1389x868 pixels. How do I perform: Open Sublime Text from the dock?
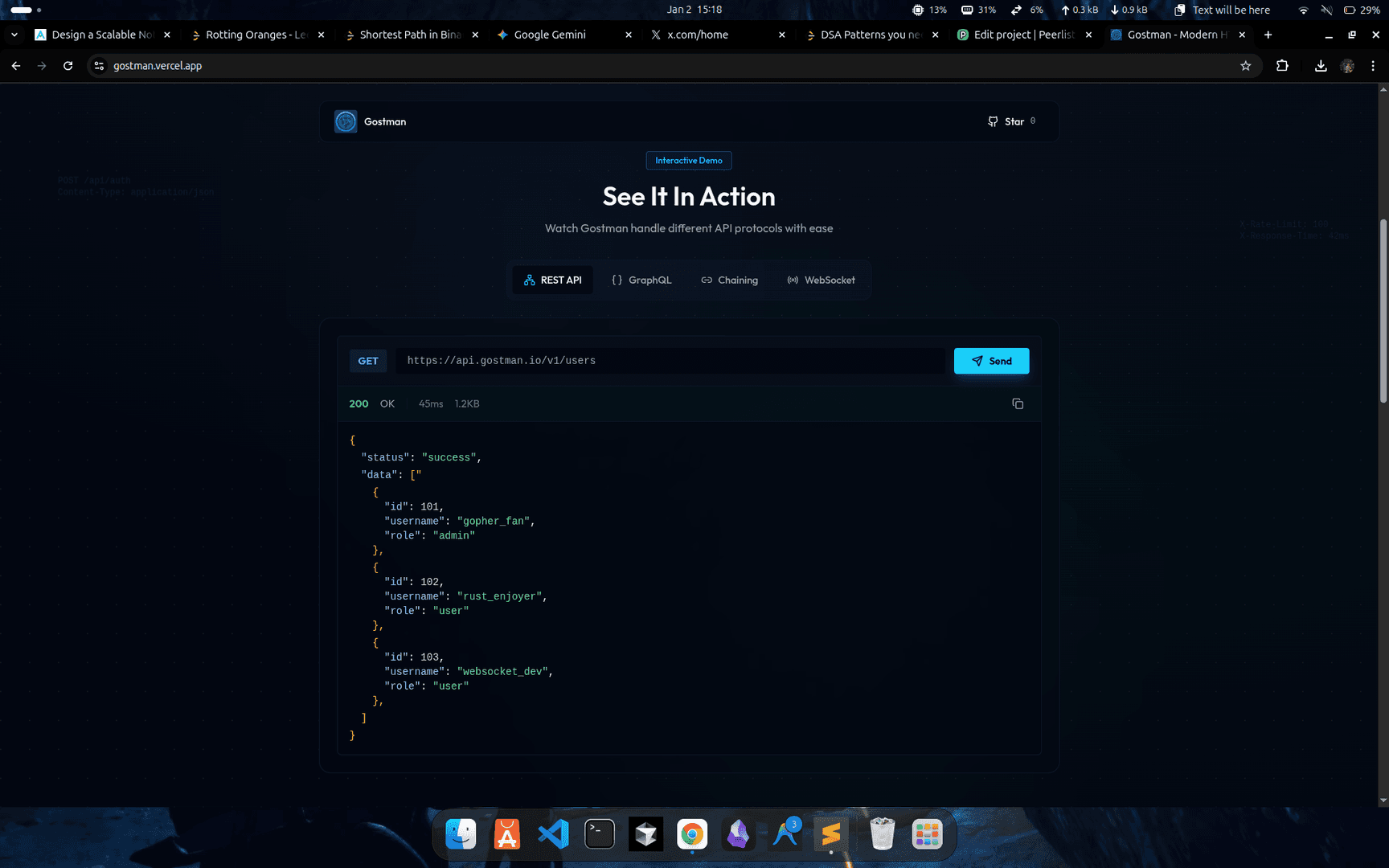(x=831, y=834)
